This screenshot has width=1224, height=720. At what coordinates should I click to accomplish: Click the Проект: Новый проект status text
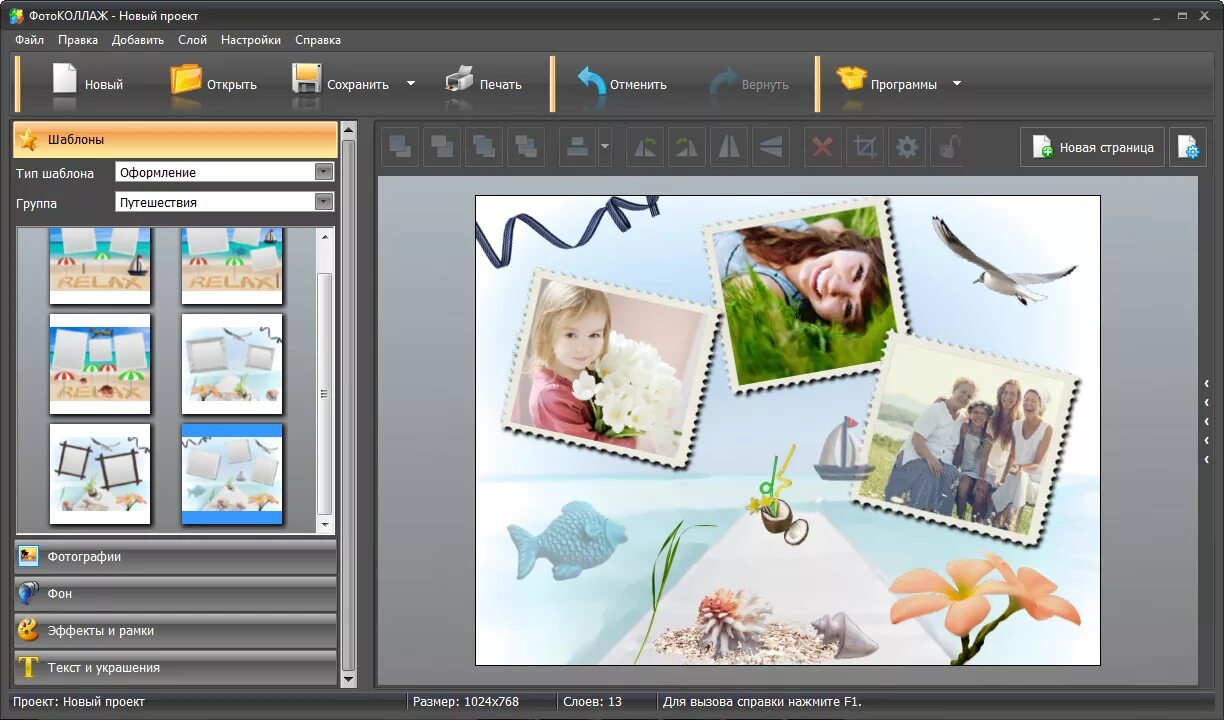79,702
